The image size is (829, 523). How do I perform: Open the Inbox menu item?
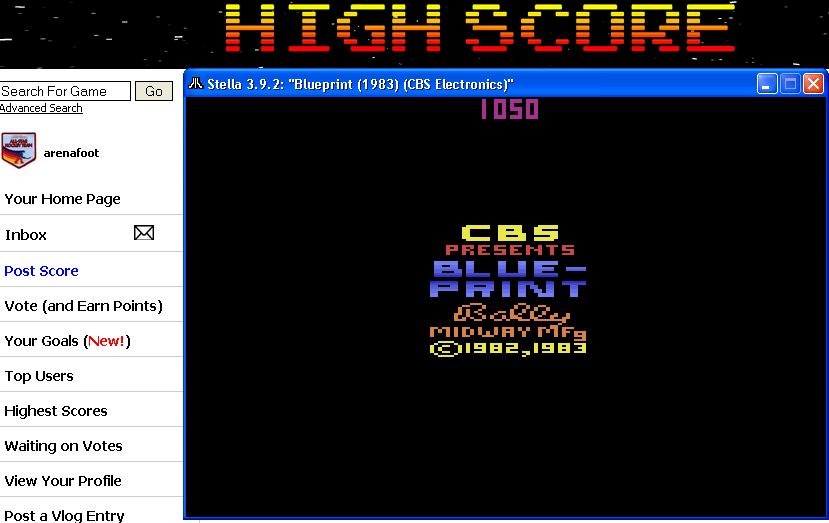click(26, 235)
